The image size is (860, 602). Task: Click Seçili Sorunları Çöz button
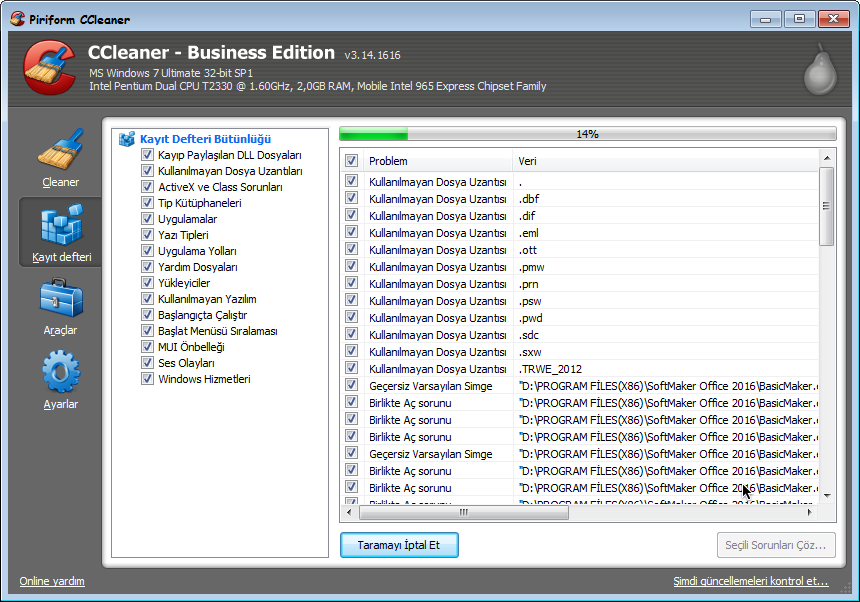point(776,545)
